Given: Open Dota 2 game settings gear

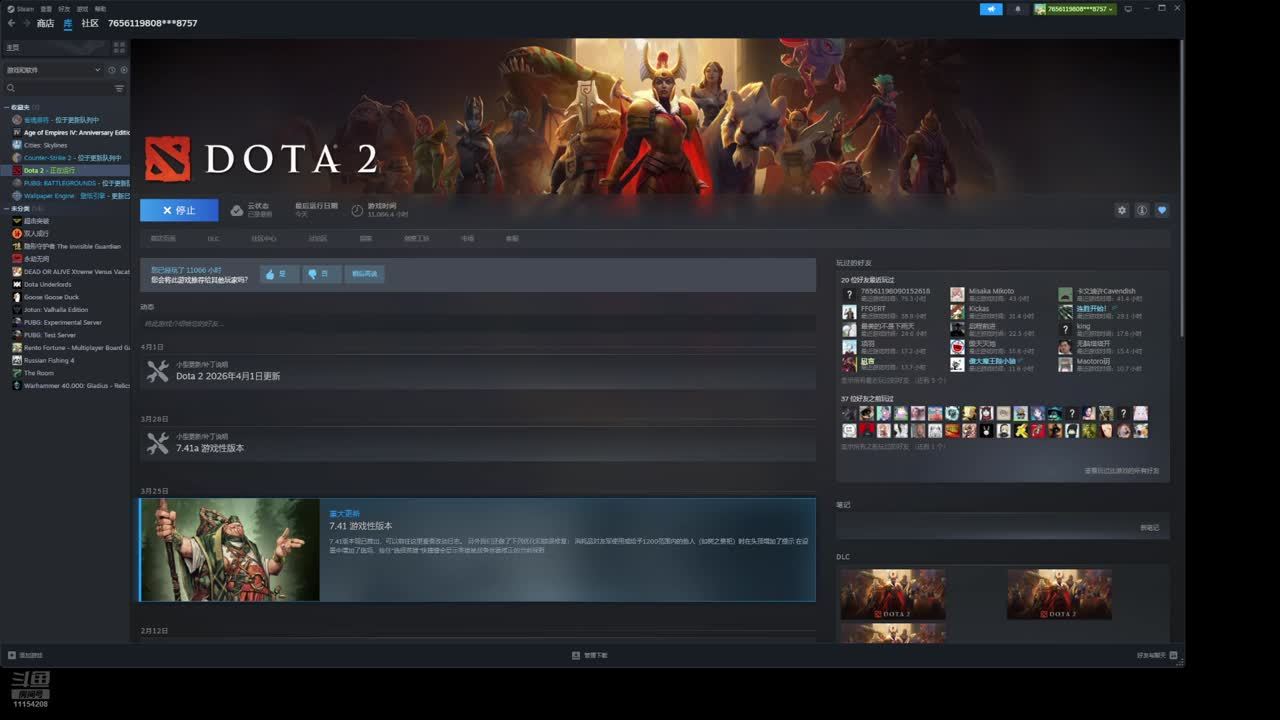Looking at the screenshot, I should 1121,210.
